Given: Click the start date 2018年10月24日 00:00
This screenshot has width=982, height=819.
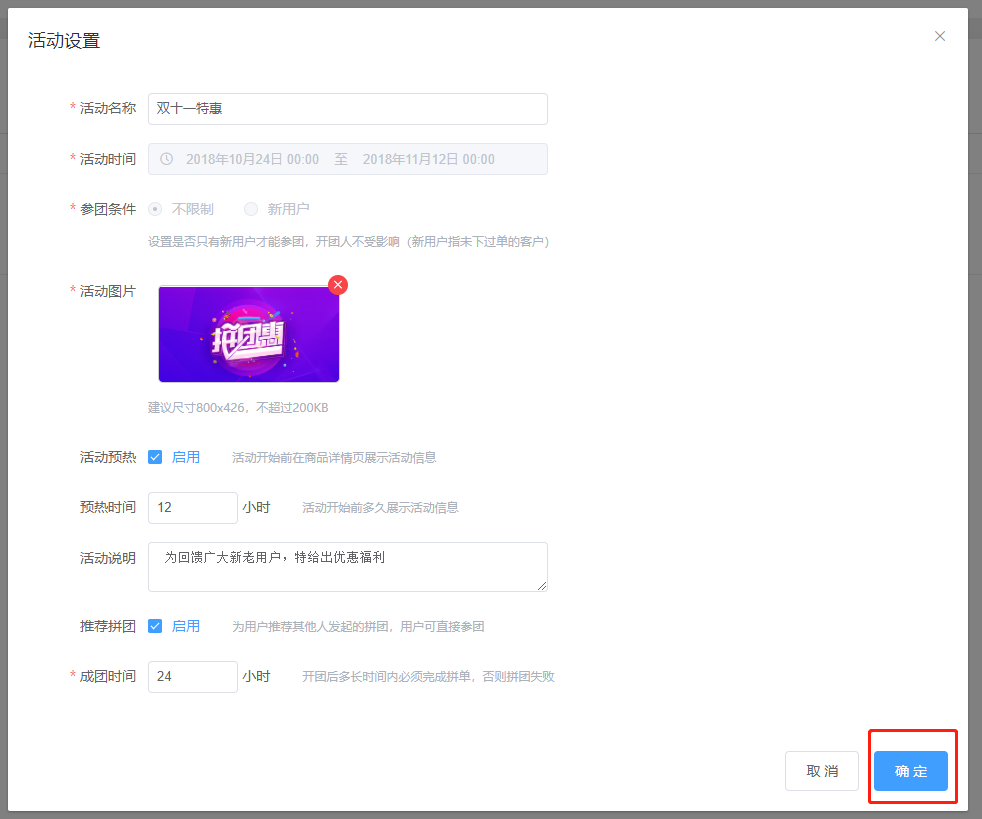Looking at the screenshot, I should (252, 160).
